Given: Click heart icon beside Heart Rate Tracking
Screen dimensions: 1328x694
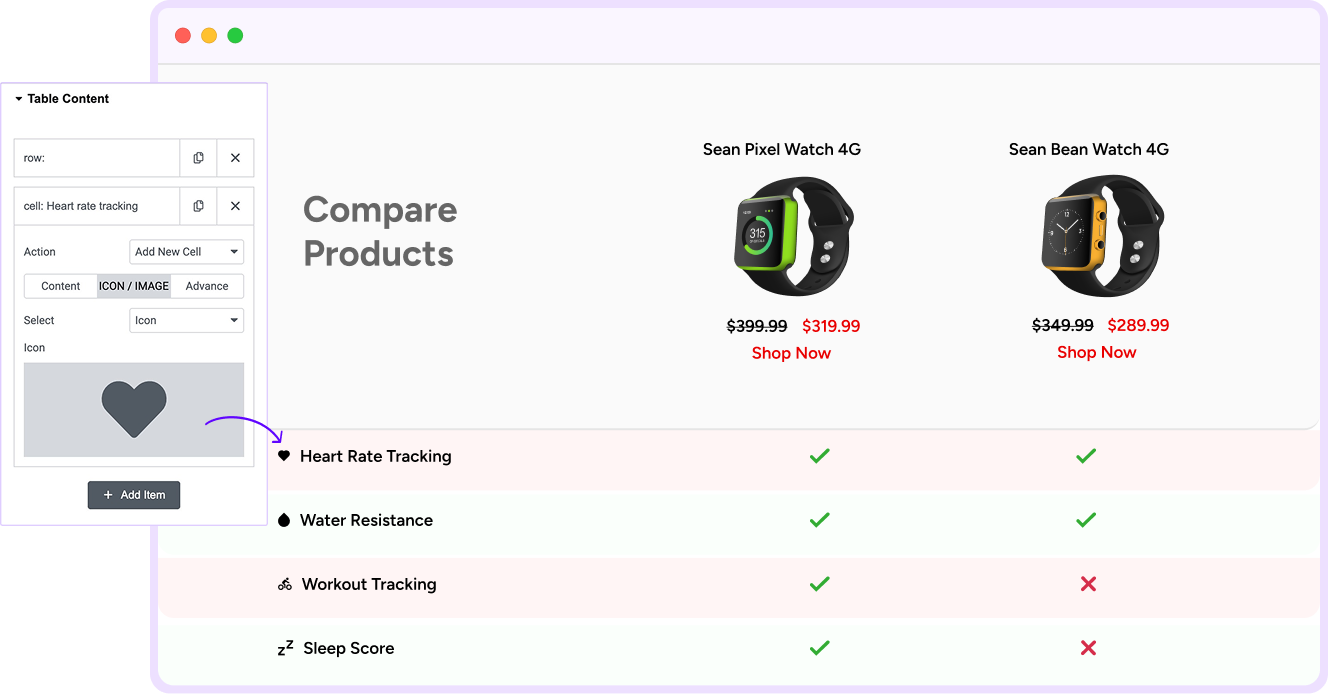Looking at the screenshot, I should click(284, 456).
